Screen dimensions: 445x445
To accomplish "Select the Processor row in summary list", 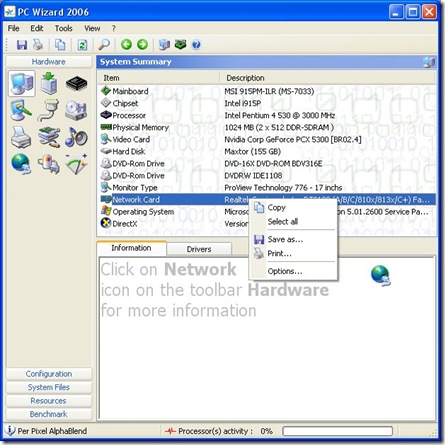I will point(267,115).
